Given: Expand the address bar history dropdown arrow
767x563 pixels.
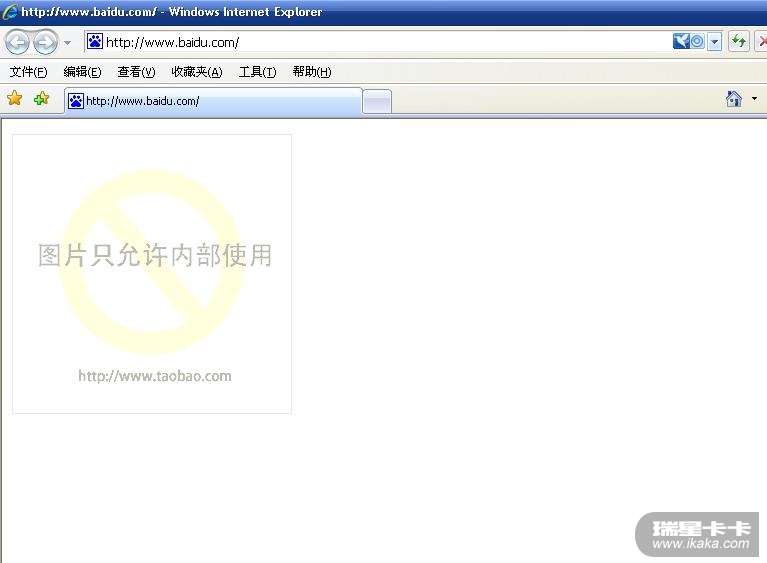Looking at the screenshot, I should point(714,42).
